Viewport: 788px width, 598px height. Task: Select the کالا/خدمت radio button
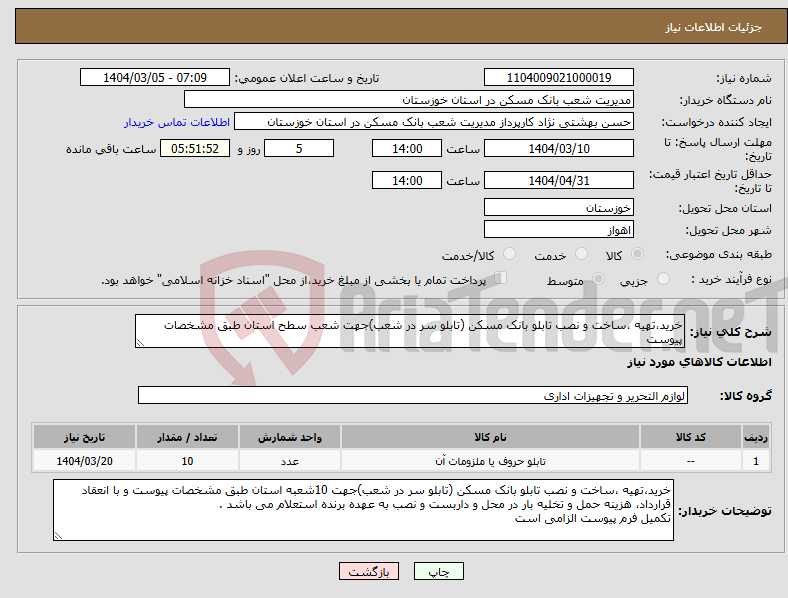510,254
